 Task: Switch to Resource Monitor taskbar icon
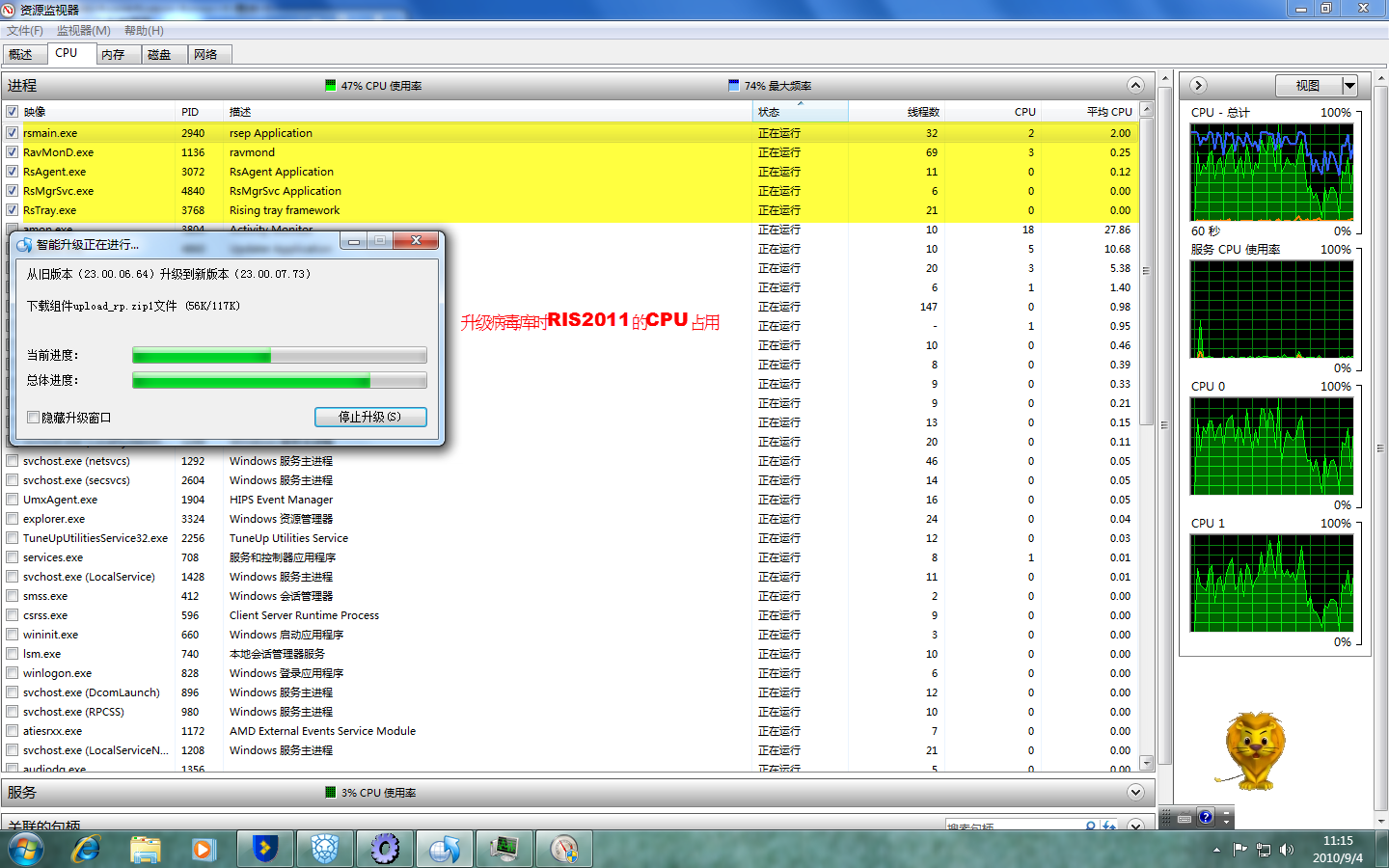(504, 850)
